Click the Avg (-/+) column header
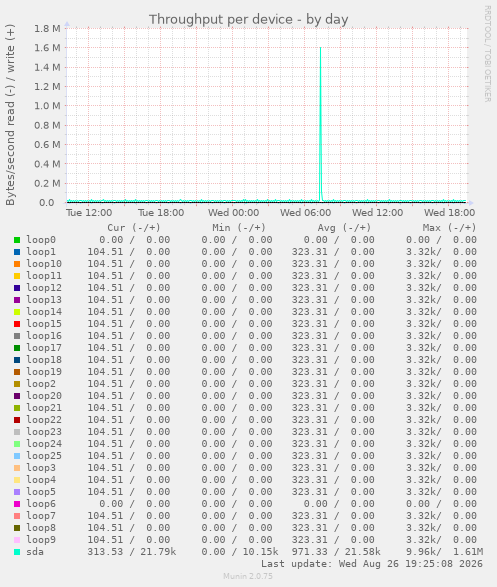The height and width of the screenshot is (587, 497). [344, 228]
